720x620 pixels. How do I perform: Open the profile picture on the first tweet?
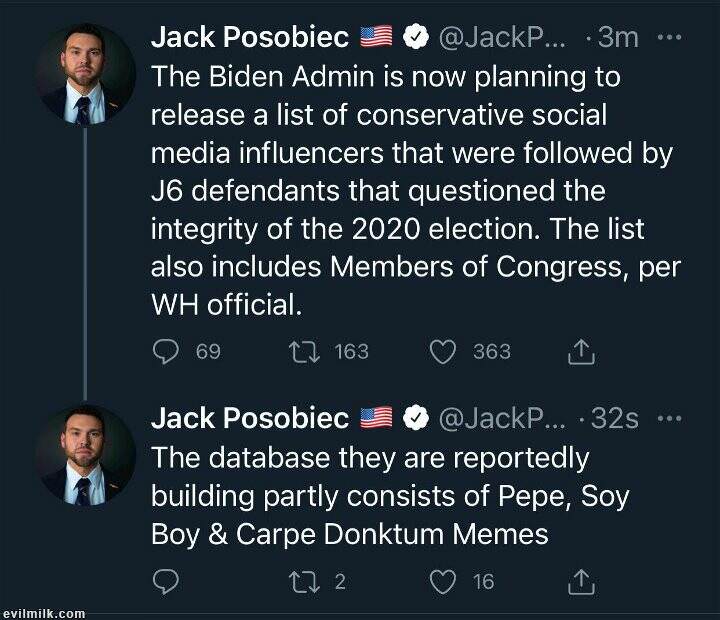coord(84,73)
